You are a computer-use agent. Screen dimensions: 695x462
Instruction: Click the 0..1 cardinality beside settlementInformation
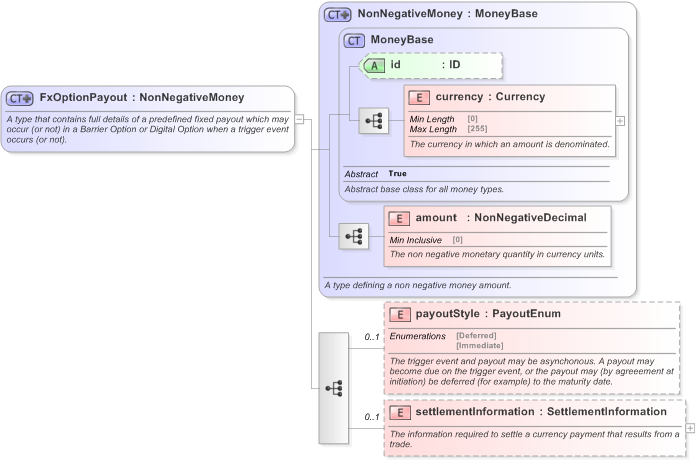pyautogui.click(x=372, y=417)
